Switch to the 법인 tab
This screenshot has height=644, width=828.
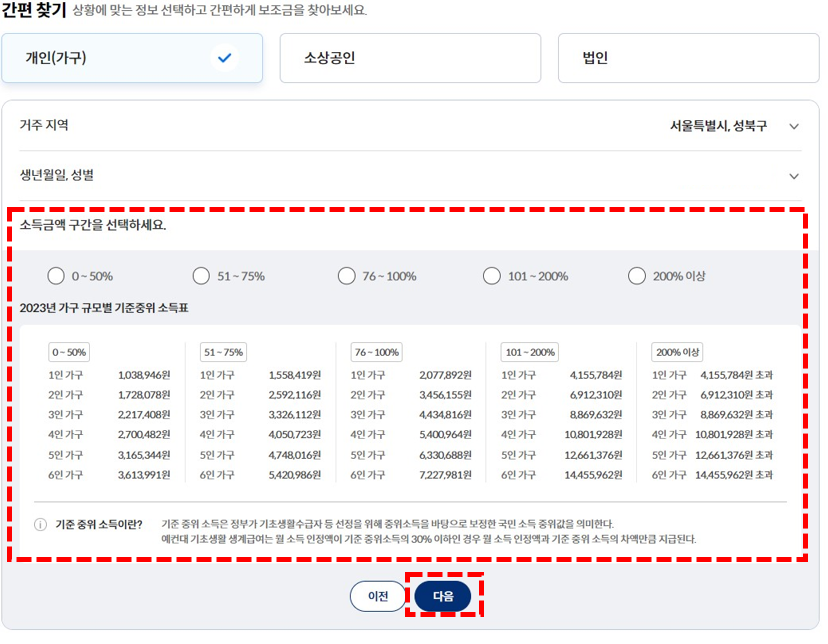point(687,58)
